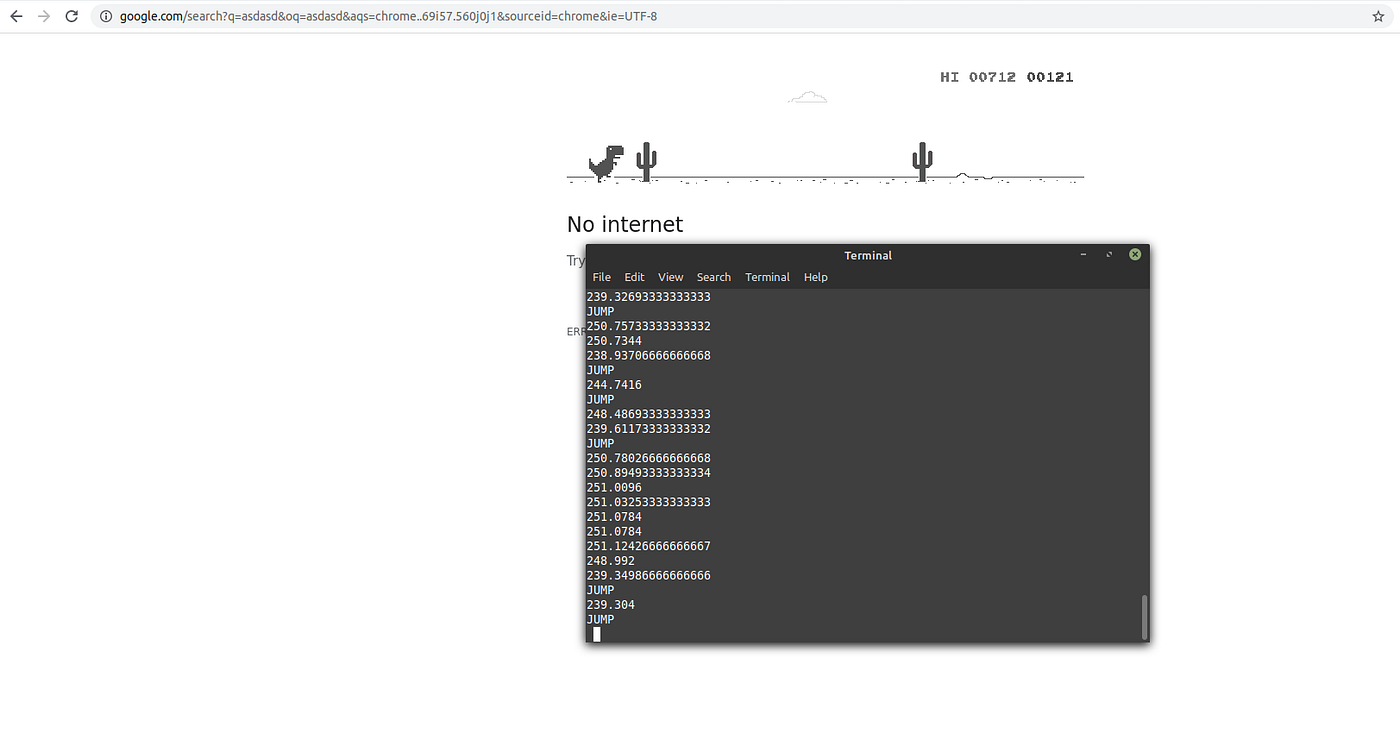Bookmark this page with the star icon
The image size is (1400, 732).
coord(1378,16)
